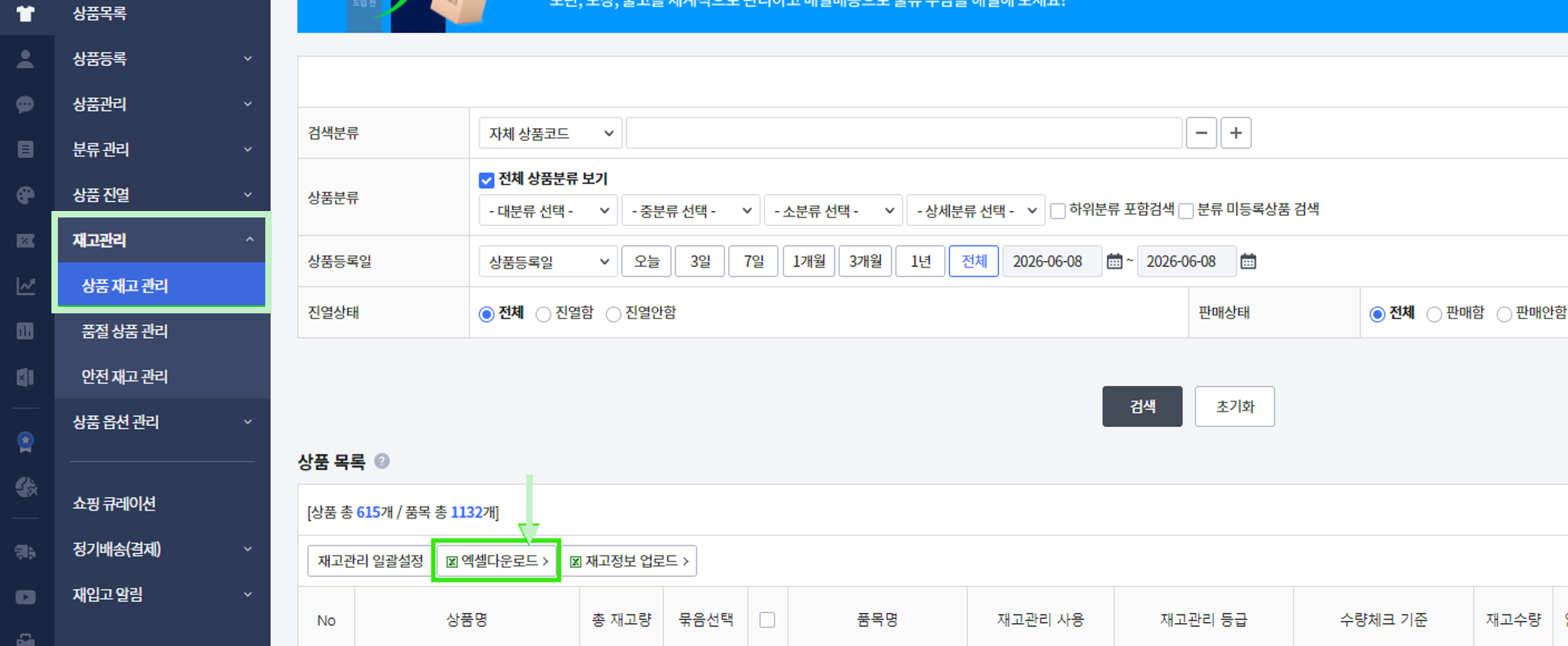Enable 하위분류 포함검색 checkbox
The image size is (1568, 646).
(x=1057, y=210)
